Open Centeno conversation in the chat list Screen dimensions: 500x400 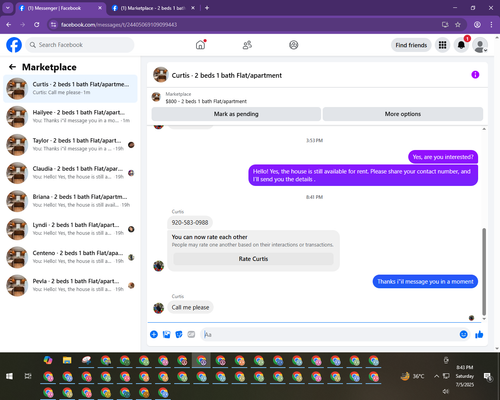[x=70, y=257]
